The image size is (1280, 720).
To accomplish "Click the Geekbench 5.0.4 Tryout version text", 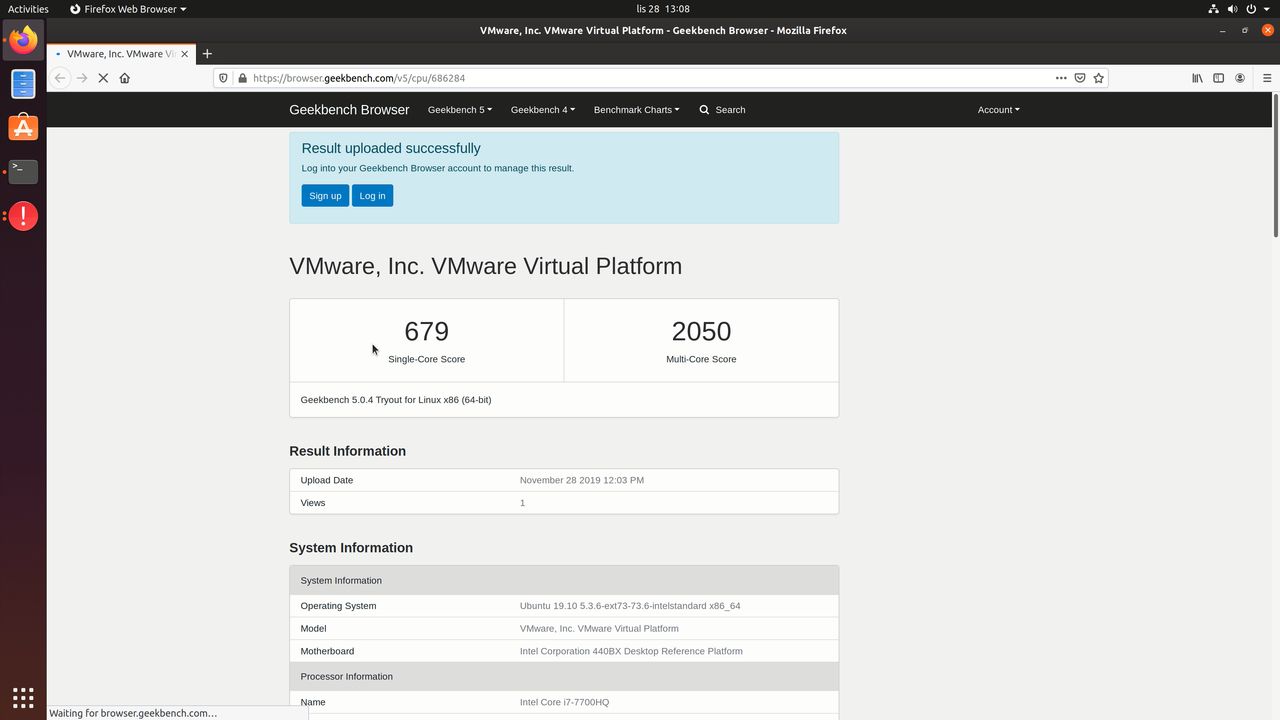I will coord(396,400).
